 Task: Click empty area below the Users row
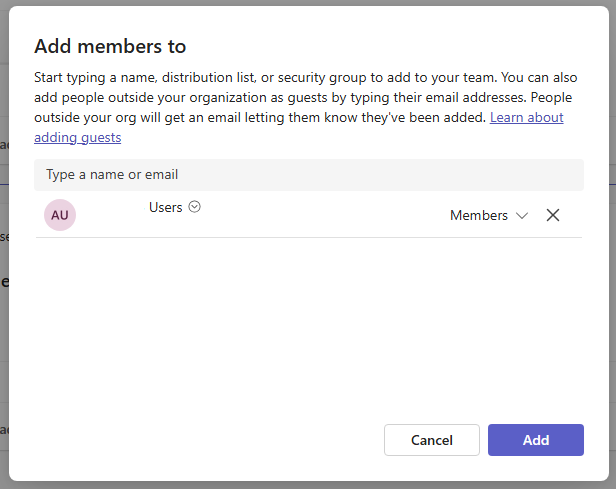[308, 320]
